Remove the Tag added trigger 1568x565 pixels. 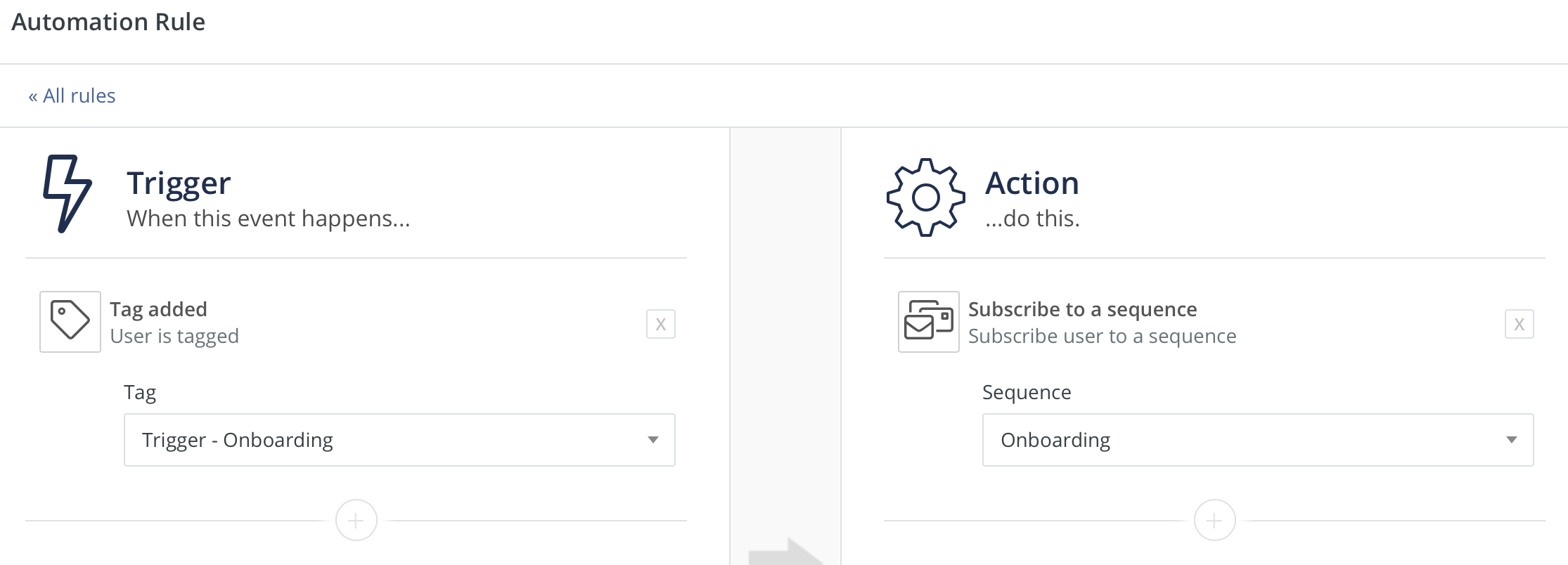point(660,324)
